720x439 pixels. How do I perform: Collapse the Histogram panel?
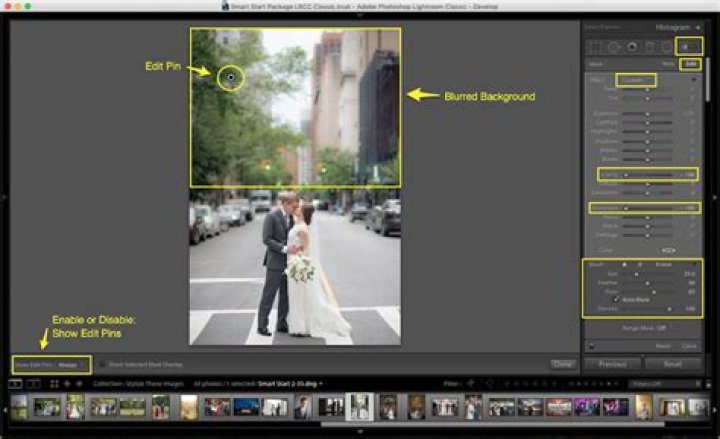[701, 27]
